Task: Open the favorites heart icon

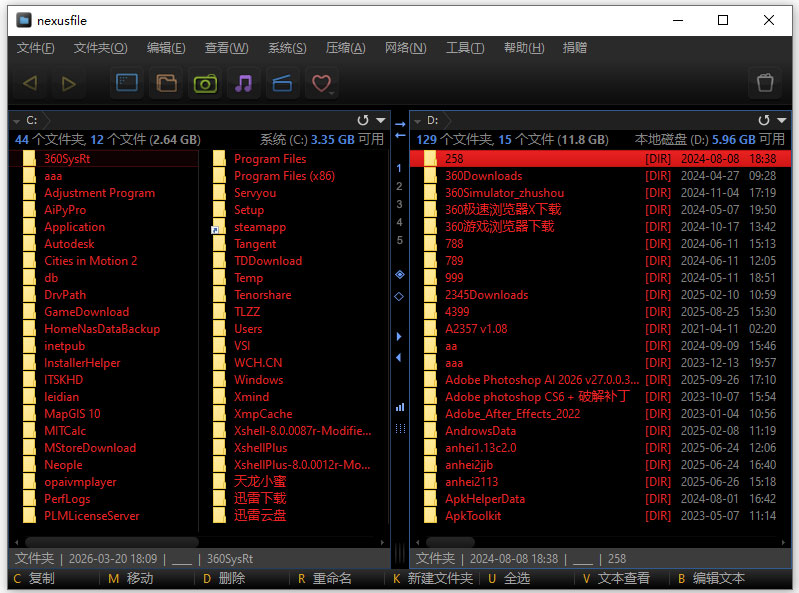Action: [x=321, y=83]
